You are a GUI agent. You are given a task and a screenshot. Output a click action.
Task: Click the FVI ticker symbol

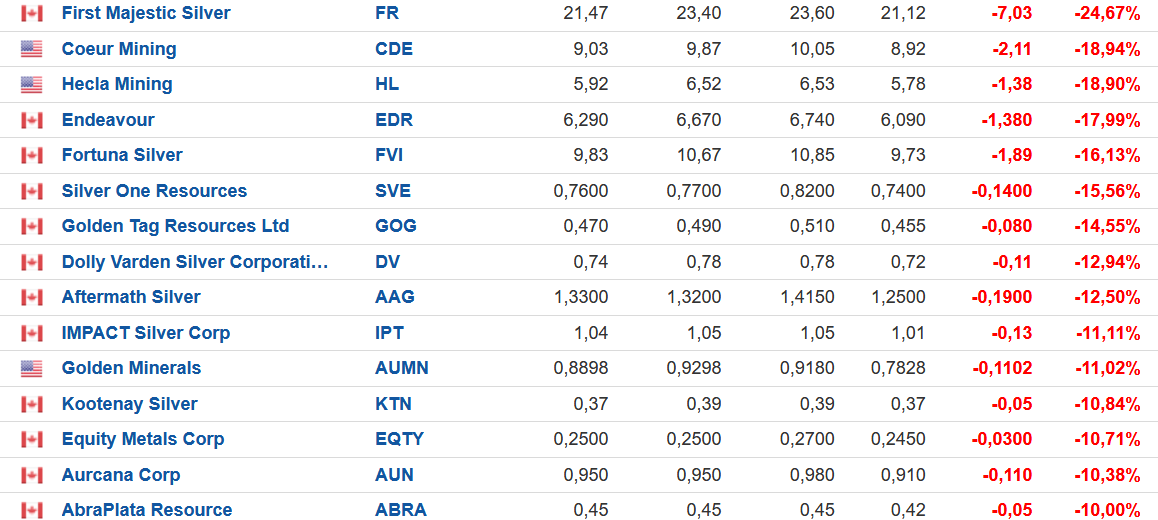tap(391, 155)
